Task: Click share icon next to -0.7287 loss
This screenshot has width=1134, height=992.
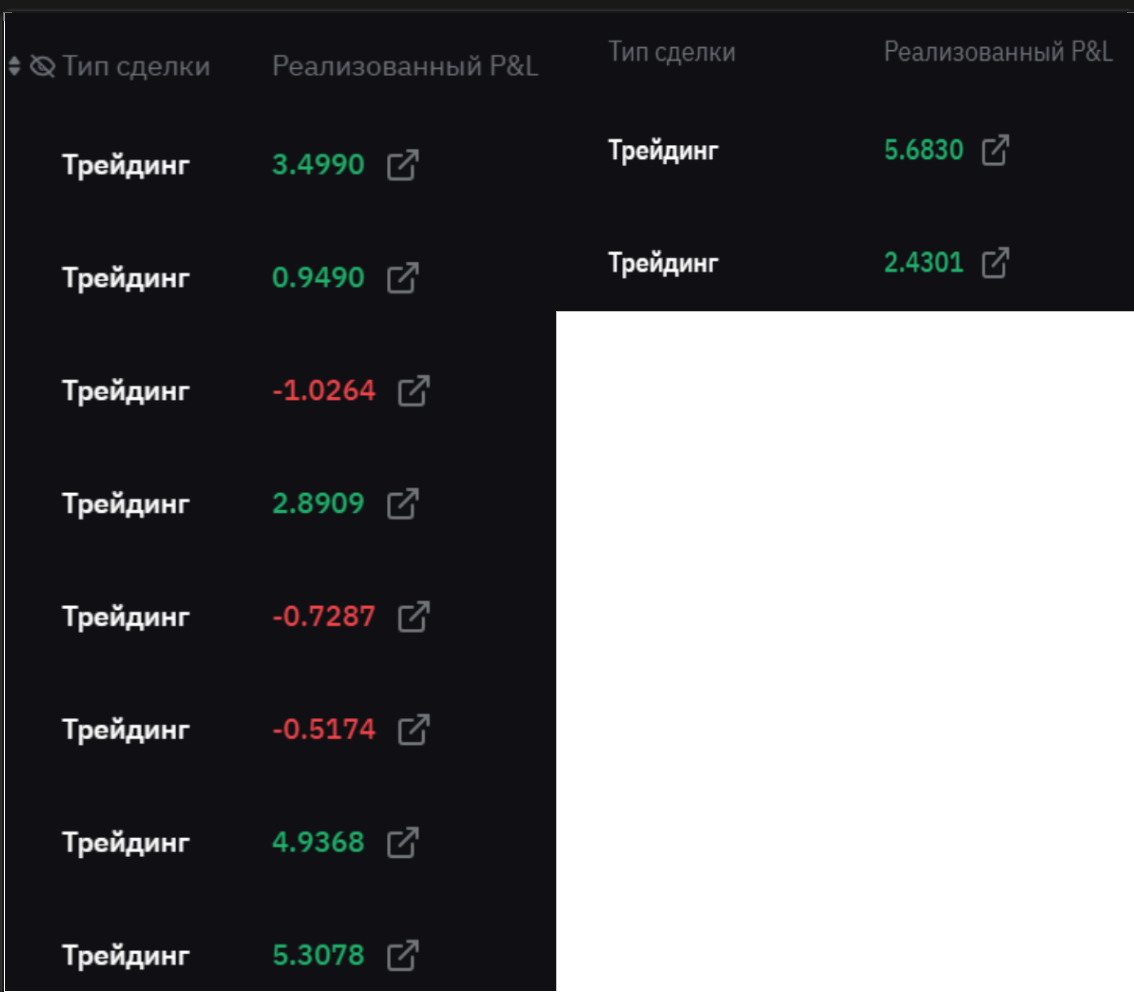Action: tap(413, 617)
